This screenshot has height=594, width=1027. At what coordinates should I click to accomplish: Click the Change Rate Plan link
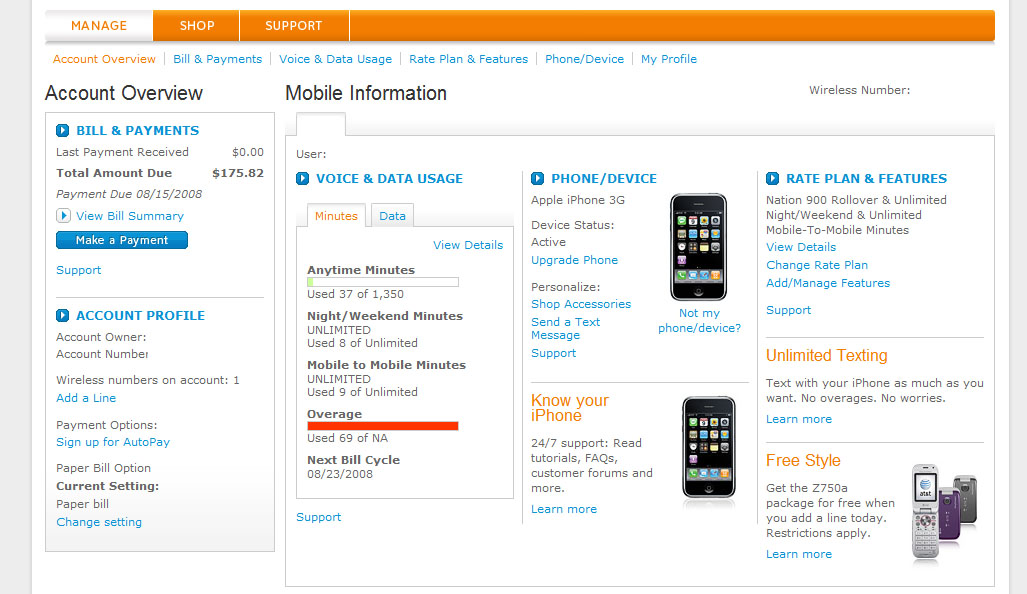[x=817, y=265]
